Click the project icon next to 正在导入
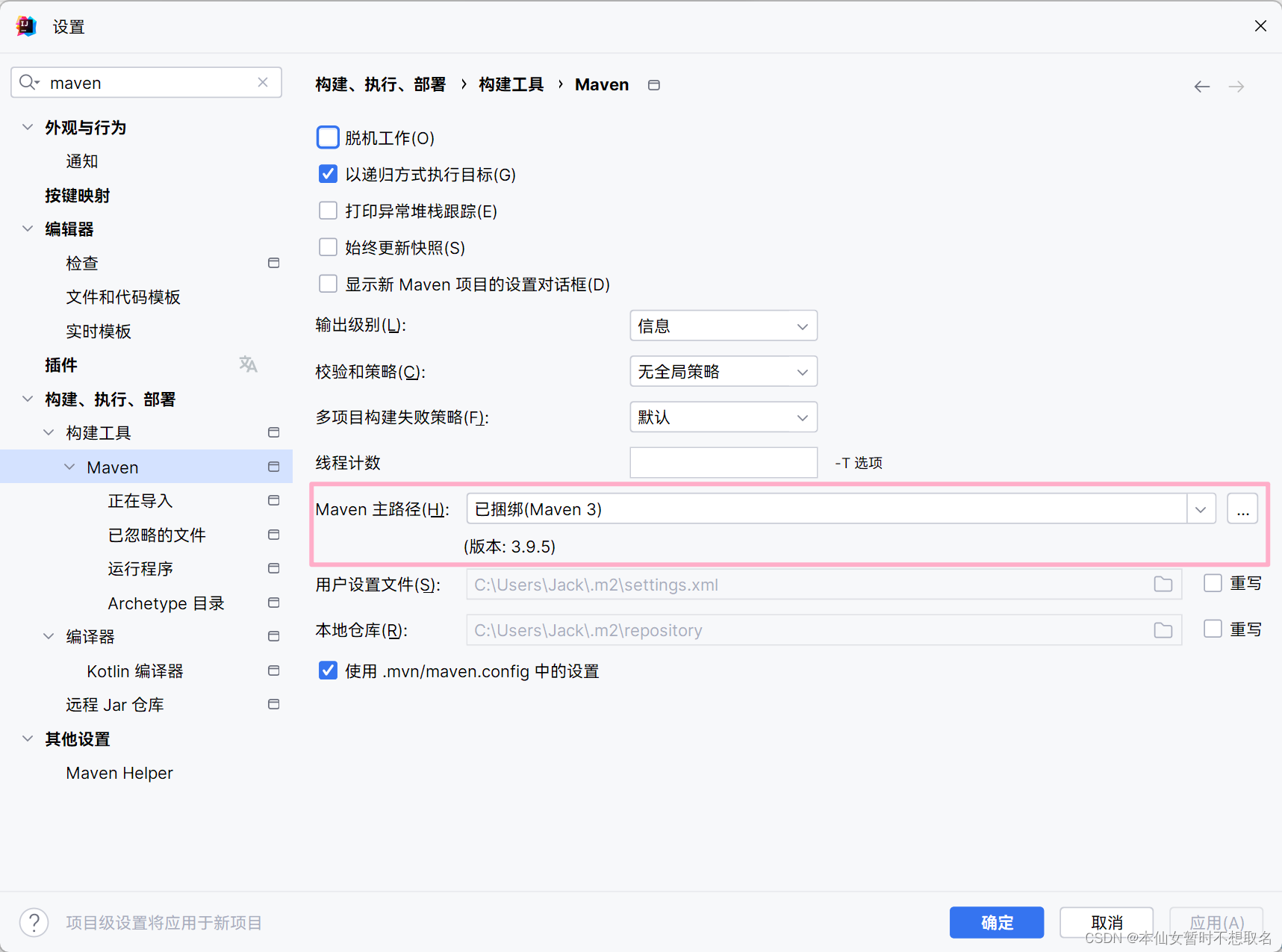Screen dimensions: 1282x952 click(274, 500)
